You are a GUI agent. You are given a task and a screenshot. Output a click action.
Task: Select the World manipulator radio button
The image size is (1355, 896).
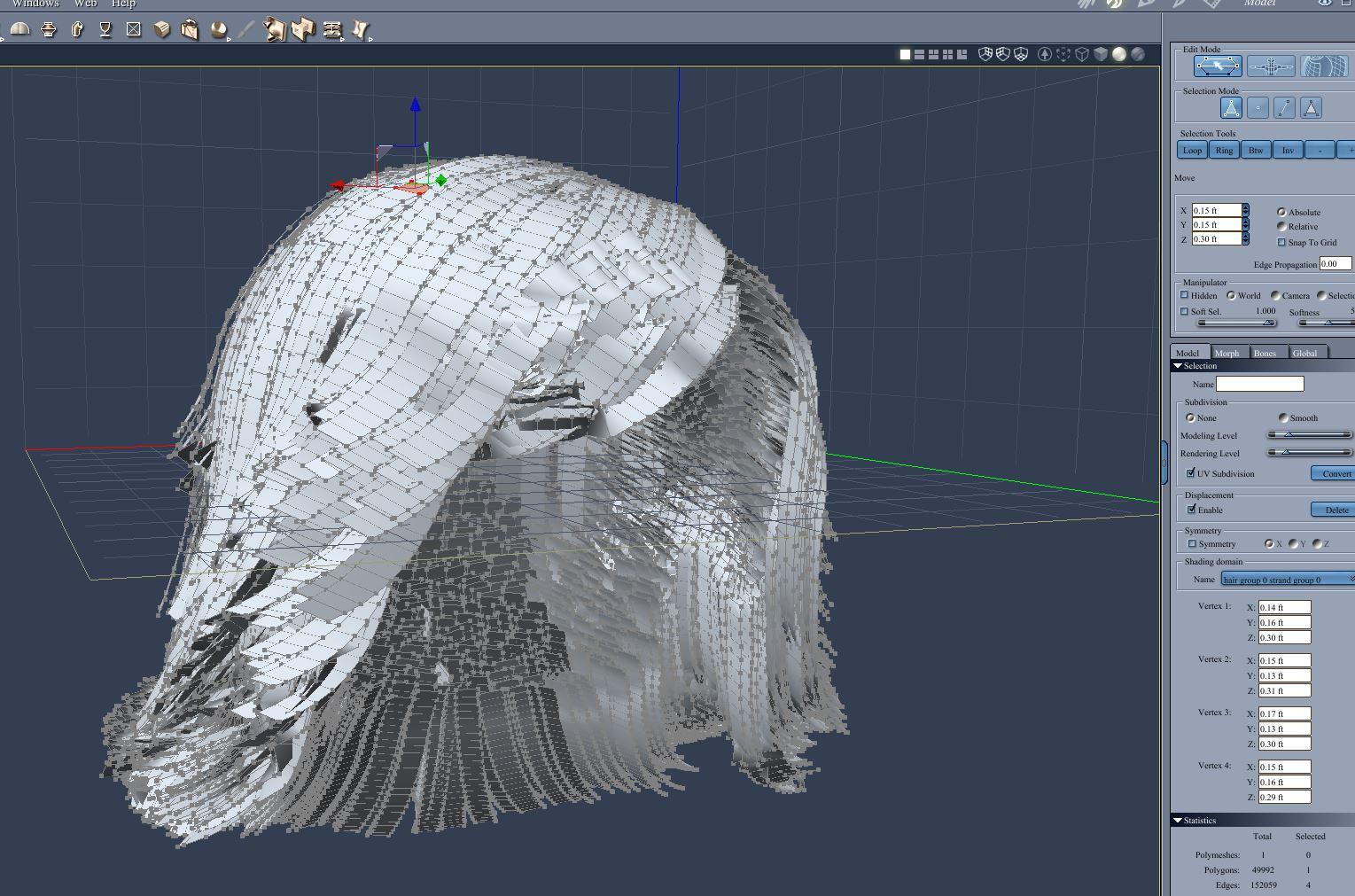(x=1230, y=295)
